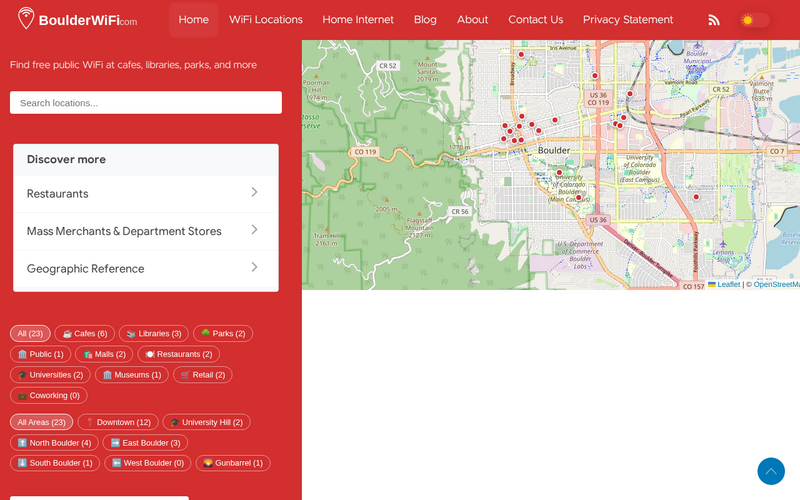Click the Restaurants row label
Image resolution: width=800 pixels, height=500 pixels.
(x=58, y=193)
